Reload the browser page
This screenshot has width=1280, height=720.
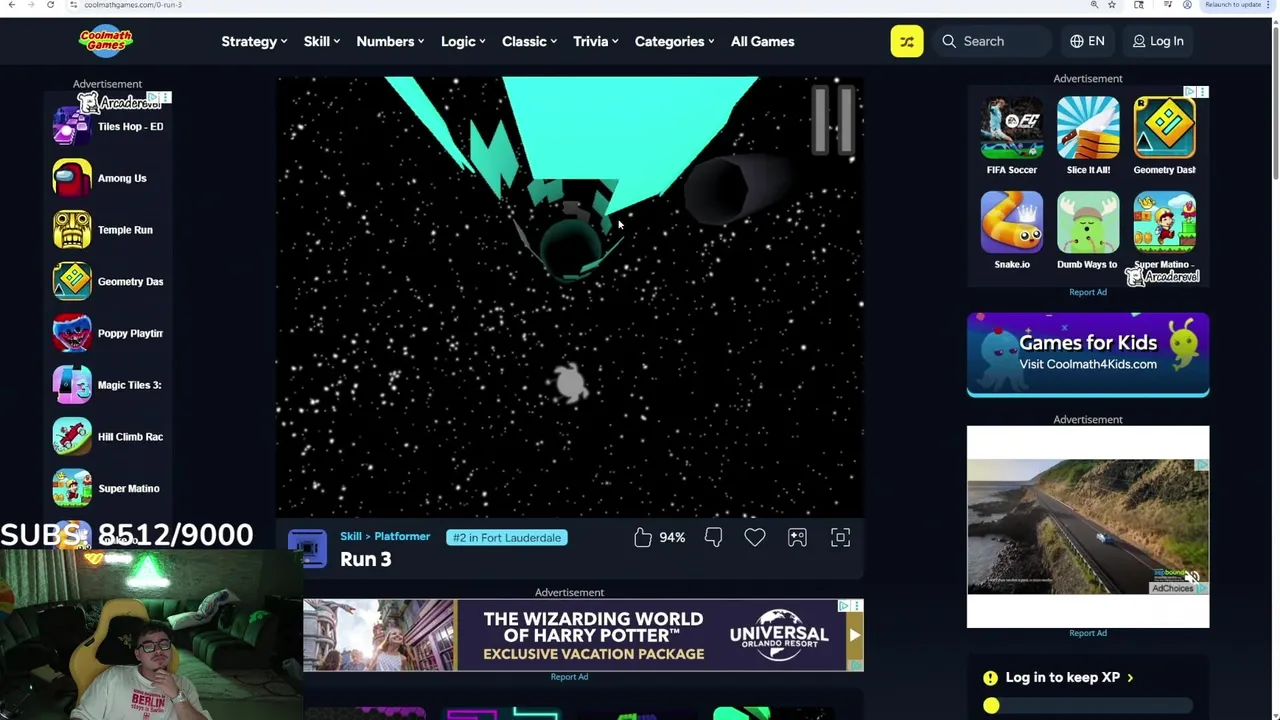[50, 5]
